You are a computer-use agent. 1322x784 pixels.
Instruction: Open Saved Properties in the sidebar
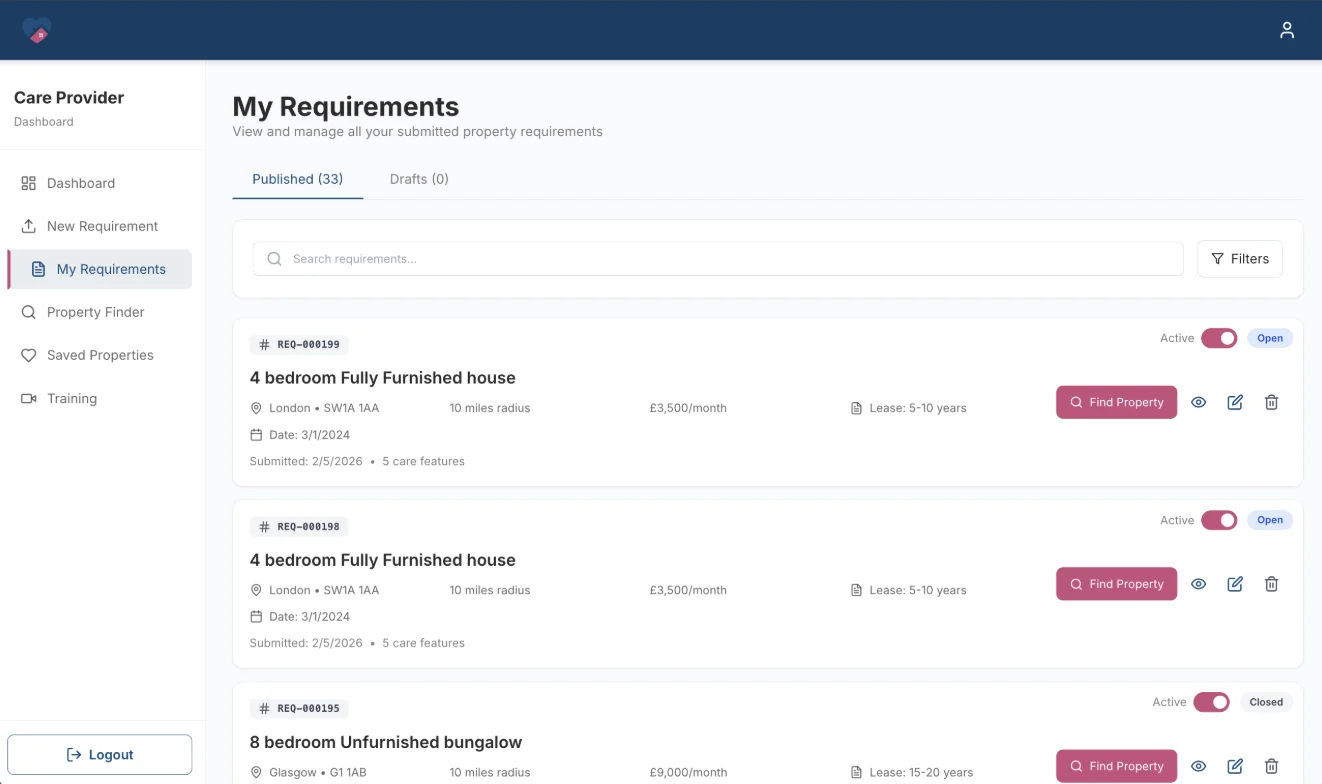[99, 355]
